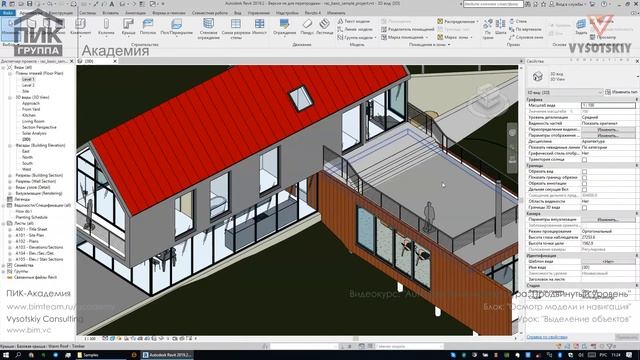Click the Слуховое окно dormer tool
The width and height of the screenshot is (640, 360).
[x=526, y=37]
